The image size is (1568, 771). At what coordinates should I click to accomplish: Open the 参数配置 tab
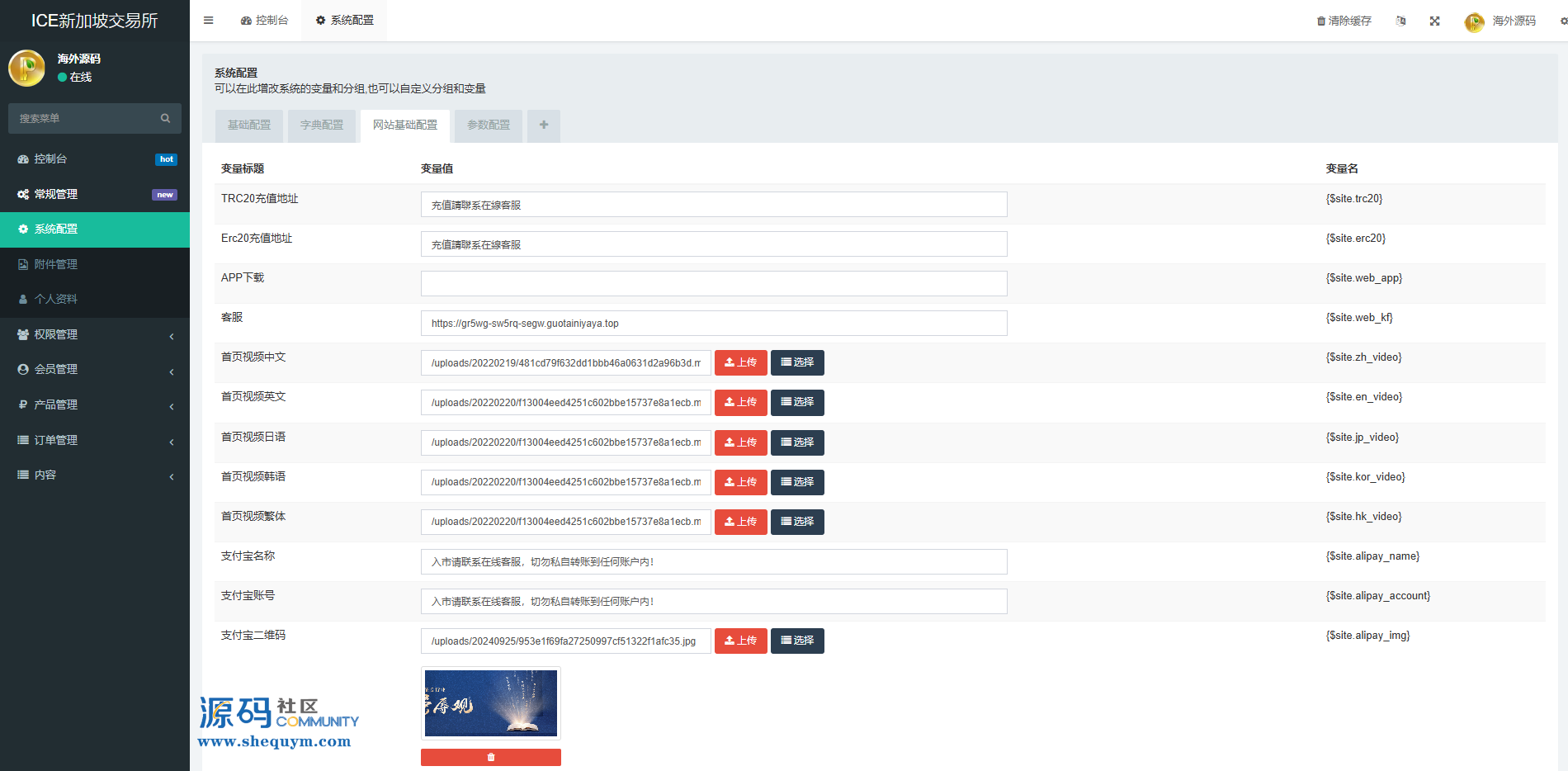click(x=489, y=125)
